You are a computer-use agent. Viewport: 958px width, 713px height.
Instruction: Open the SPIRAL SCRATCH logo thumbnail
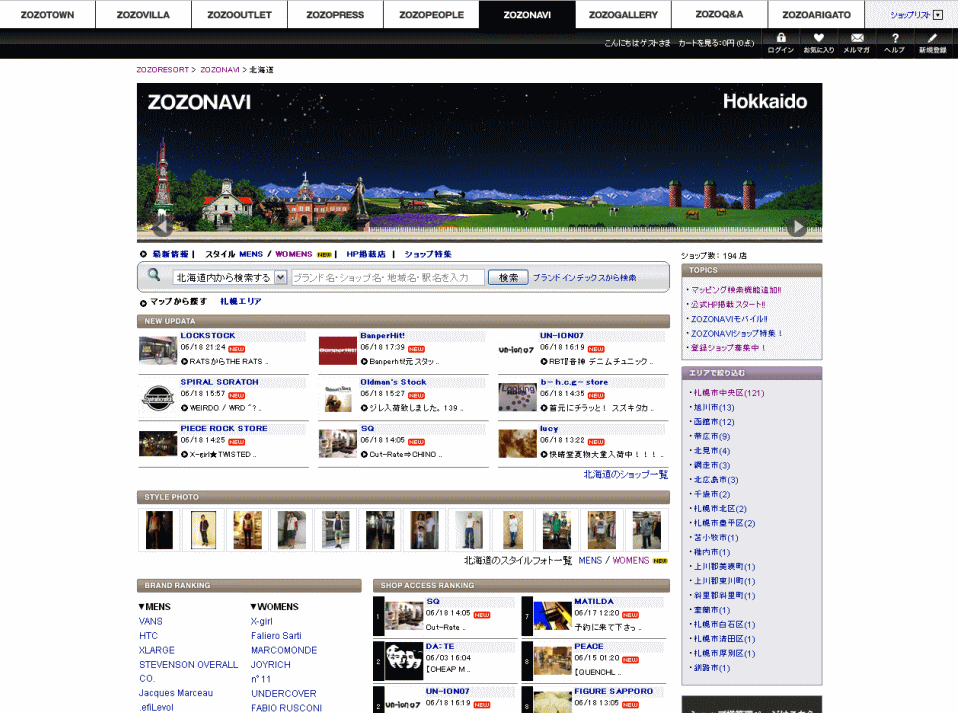tap(158, 397)
